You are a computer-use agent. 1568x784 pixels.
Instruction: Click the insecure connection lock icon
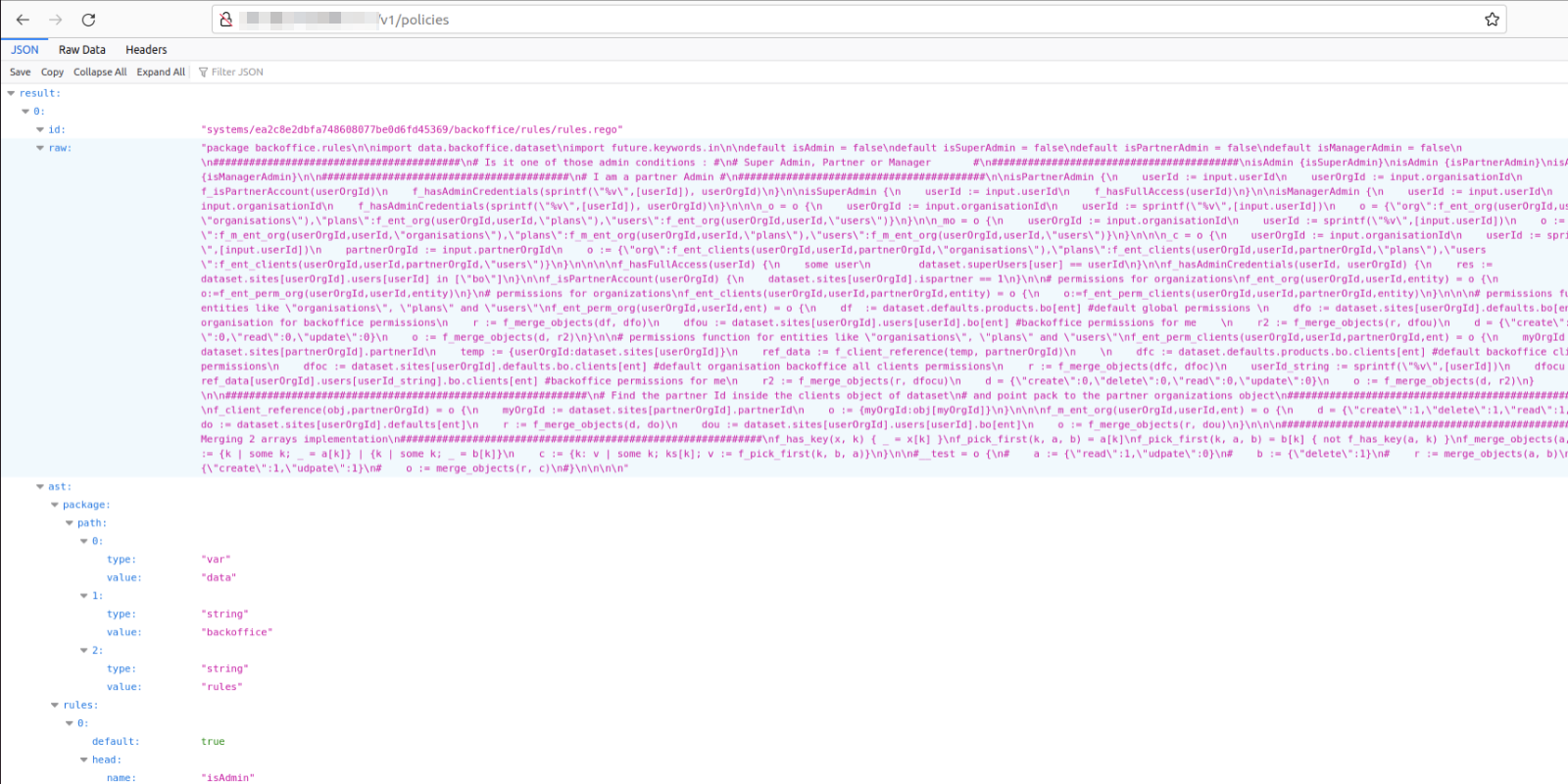pyautogui.click(x=226, y=20)
